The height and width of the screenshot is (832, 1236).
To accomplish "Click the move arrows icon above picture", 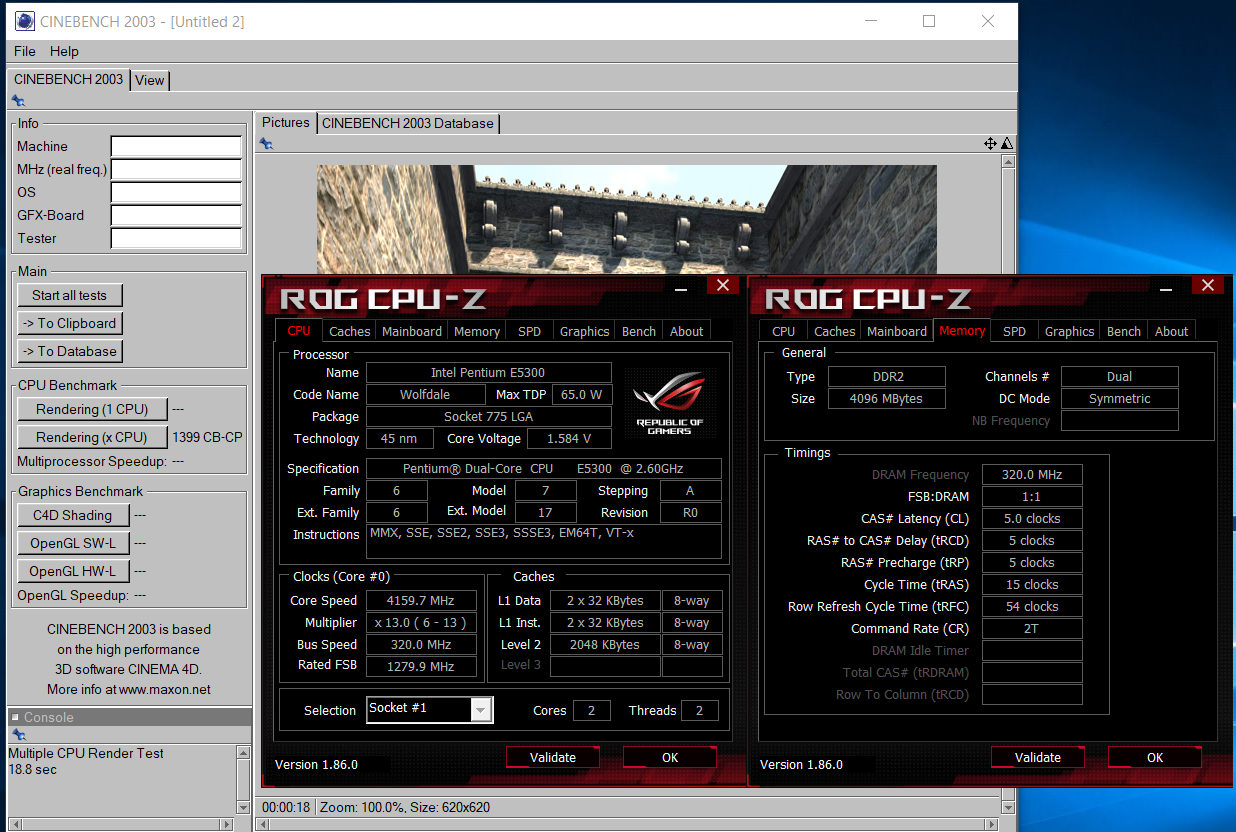I will [x=990, y=144].
